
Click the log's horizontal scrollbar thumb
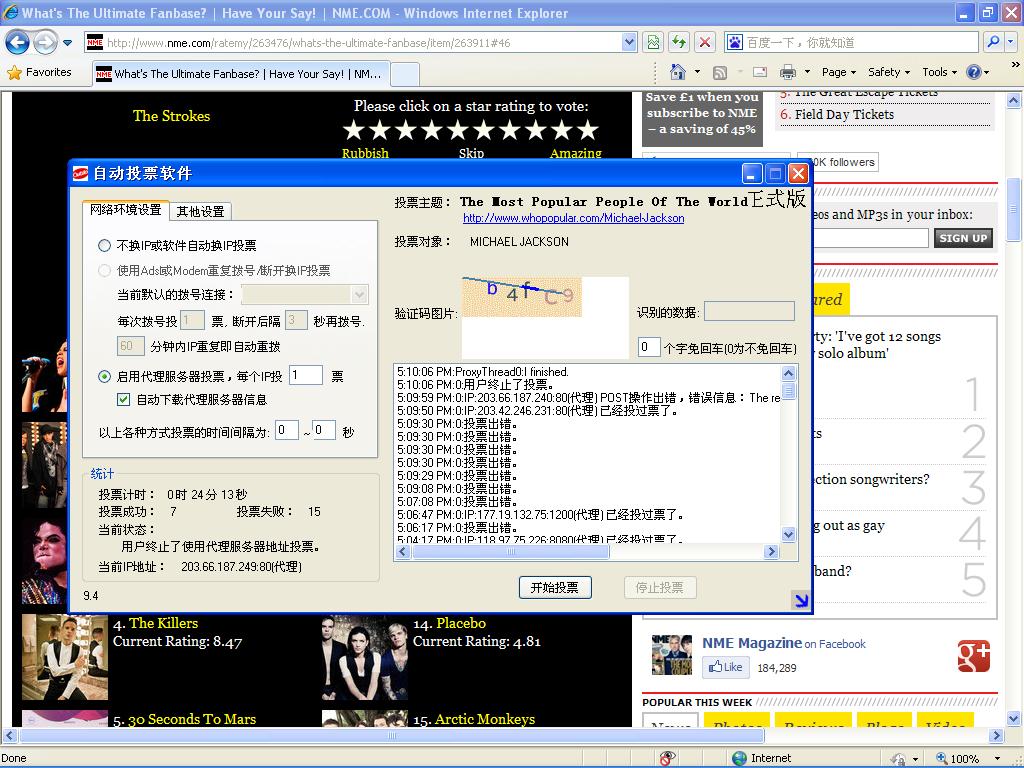tap(510, 552)
